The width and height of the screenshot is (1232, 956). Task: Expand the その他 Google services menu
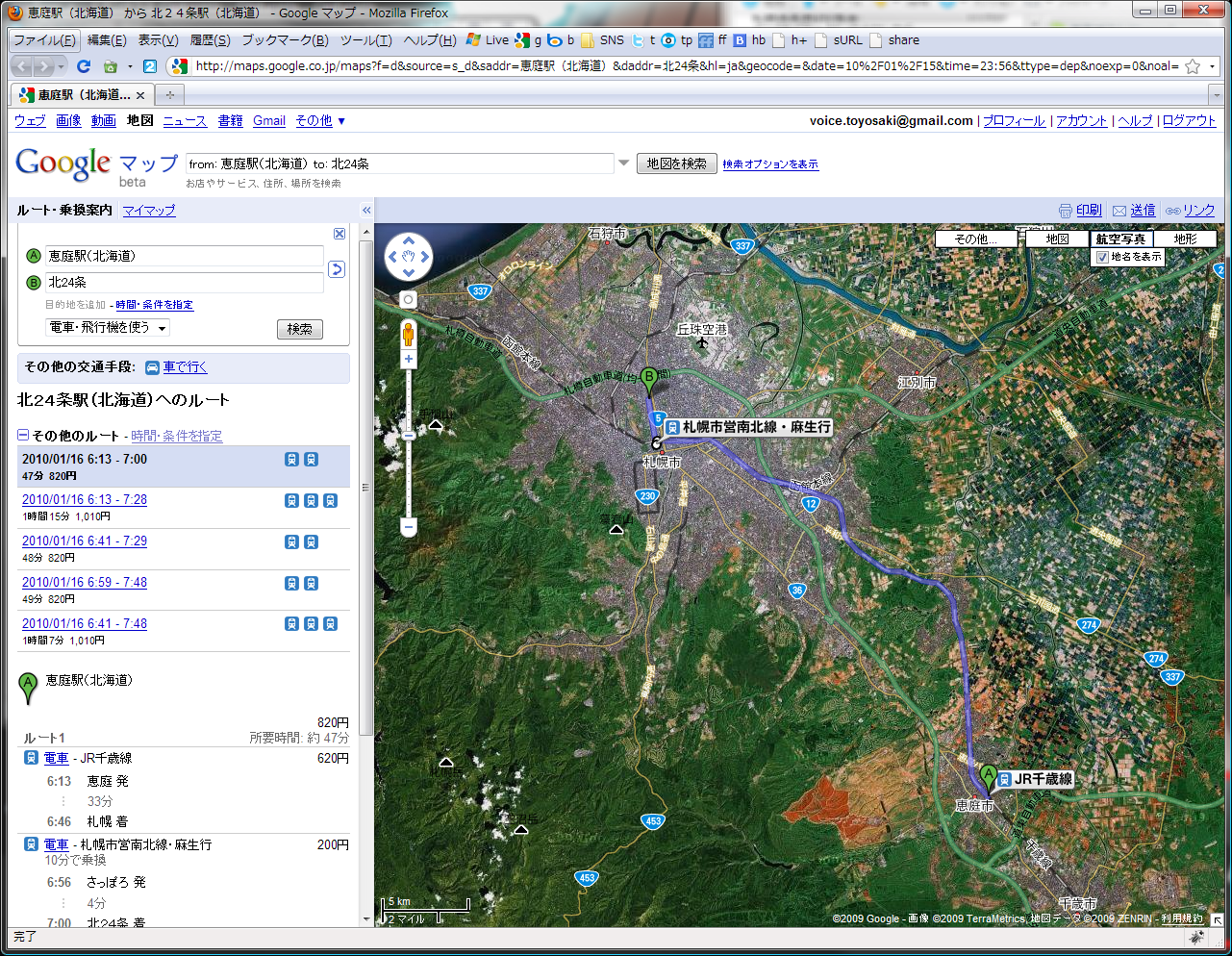tap(320, 120)
